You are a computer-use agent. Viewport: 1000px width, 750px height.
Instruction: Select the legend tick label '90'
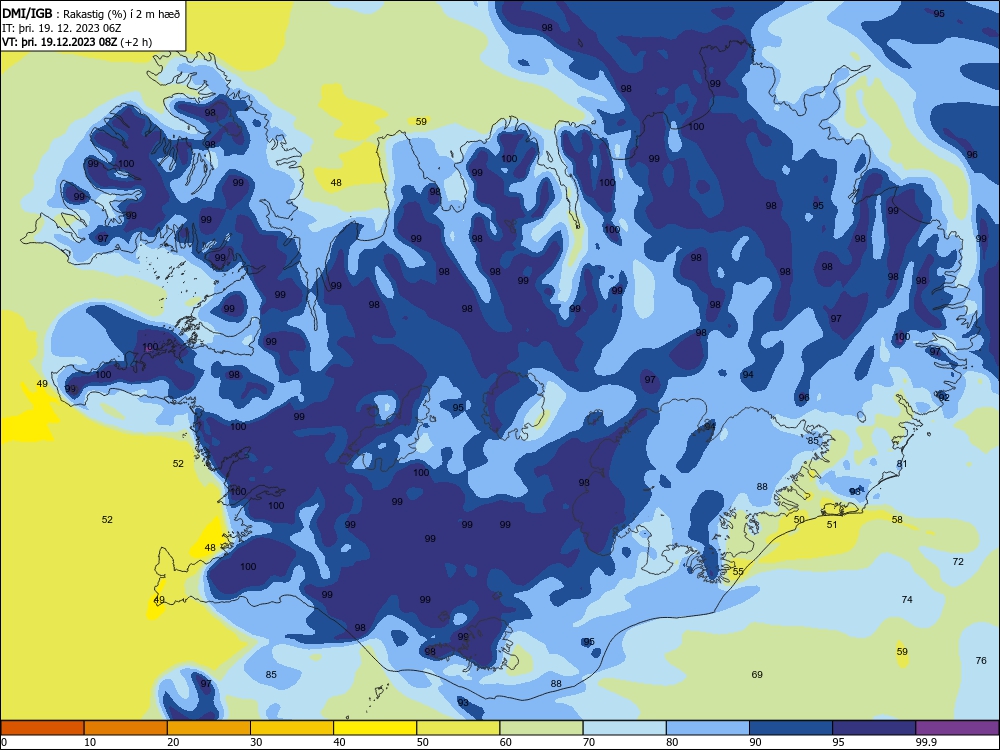pos(756,742)
